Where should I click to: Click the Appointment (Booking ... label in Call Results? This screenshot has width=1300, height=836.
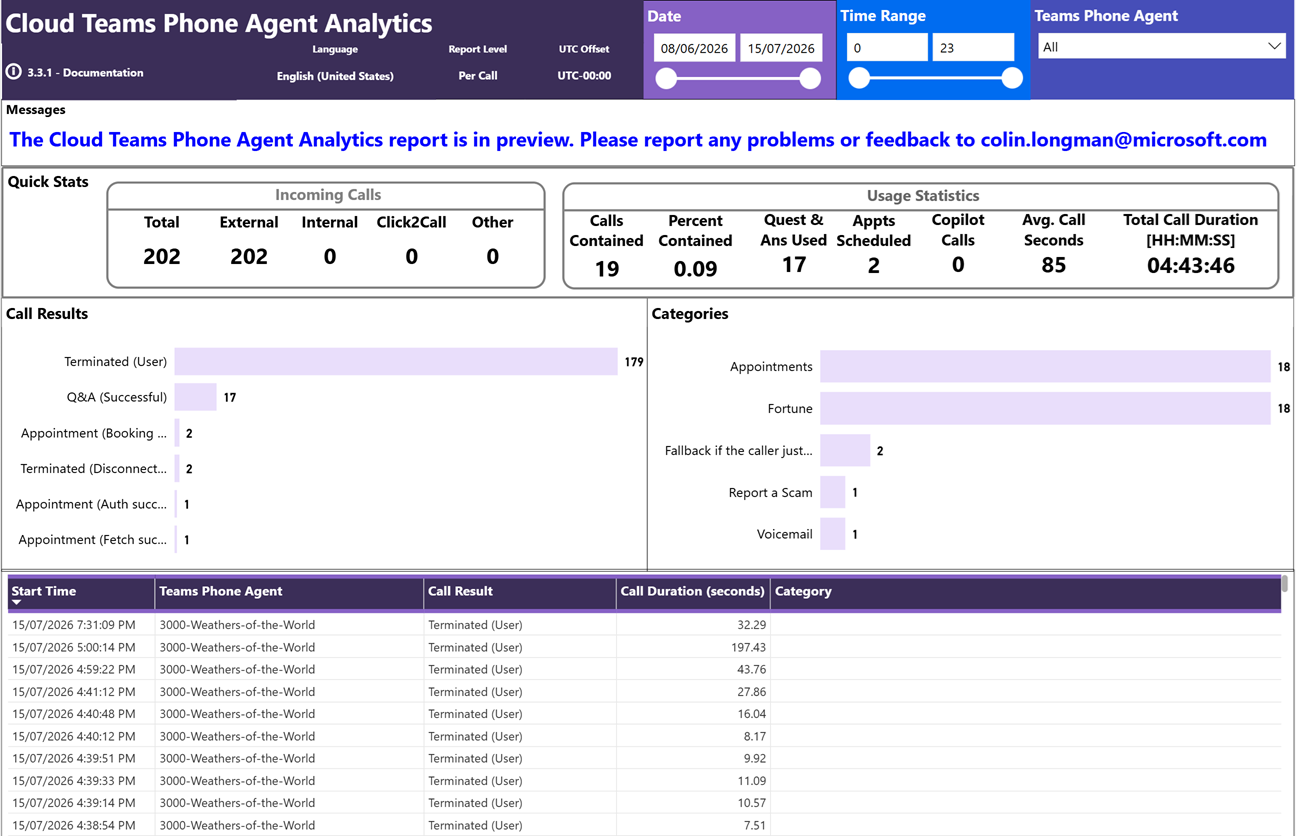tap(93, 433)
